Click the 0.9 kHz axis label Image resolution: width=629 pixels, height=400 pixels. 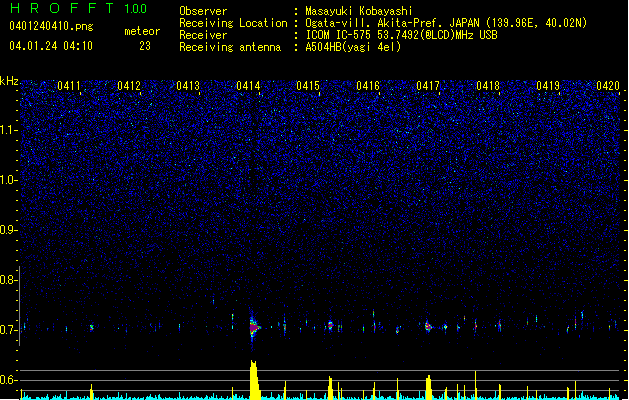(8, 230)
